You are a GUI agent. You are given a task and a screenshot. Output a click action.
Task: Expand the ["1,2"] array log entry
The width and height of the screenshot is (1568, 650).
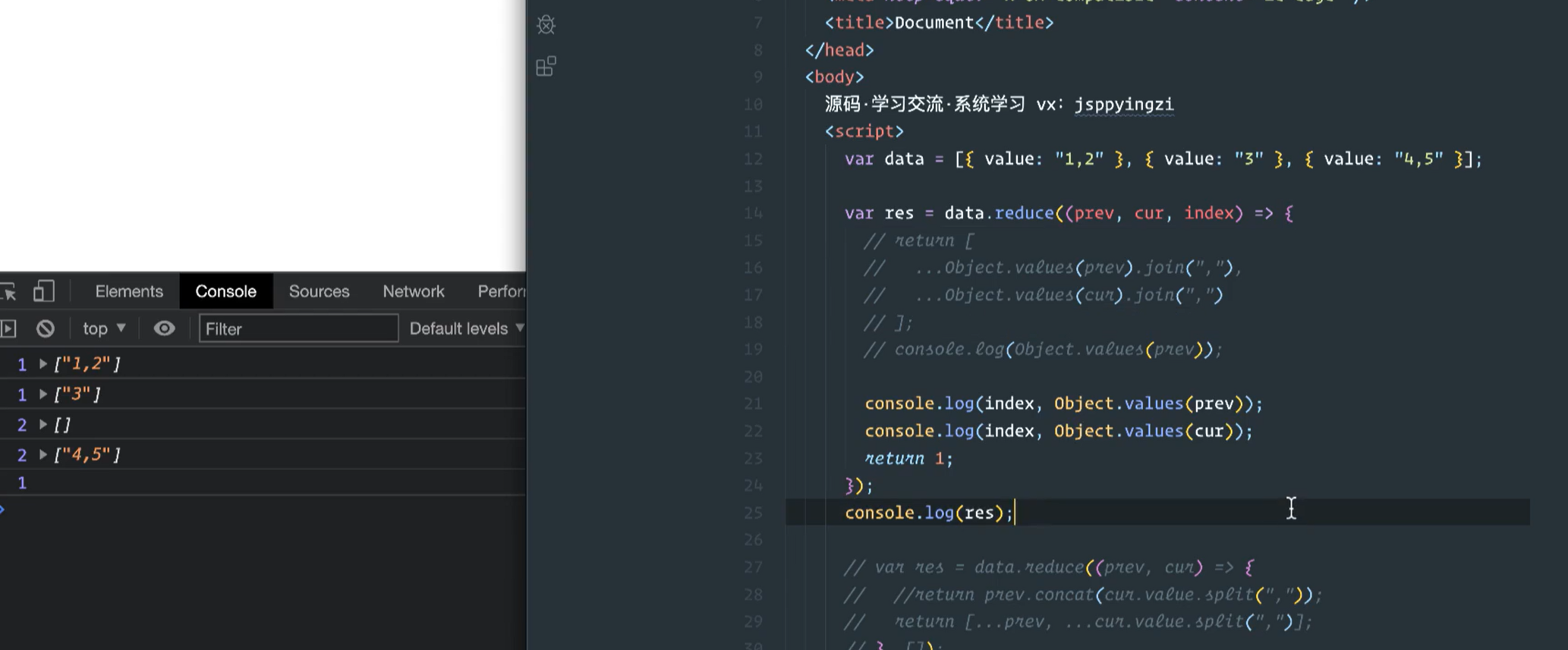tap(43, 364)
